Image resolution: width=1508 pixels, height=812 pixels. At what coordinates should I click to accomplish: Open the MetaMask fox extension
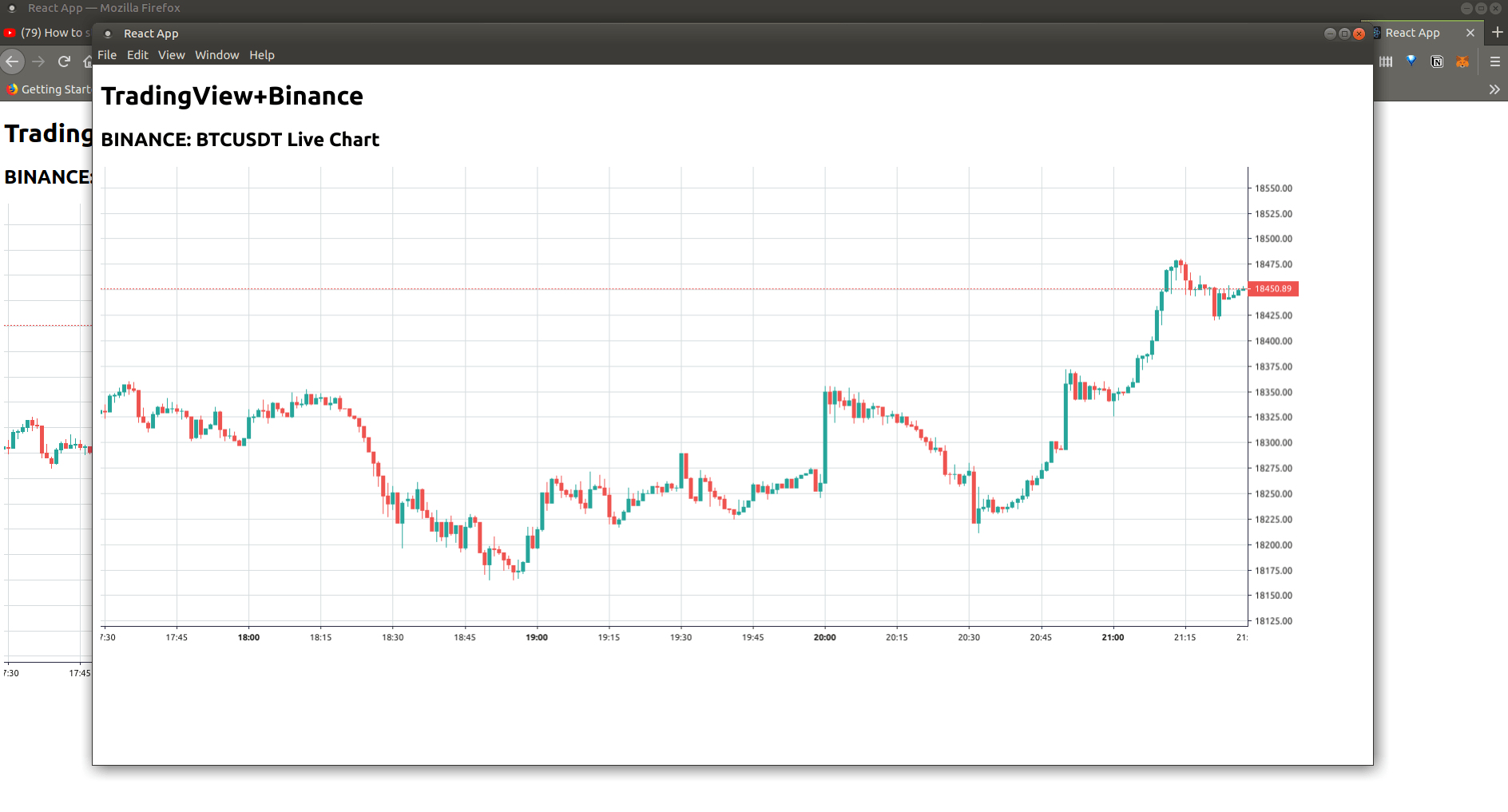coord(1462,61)
